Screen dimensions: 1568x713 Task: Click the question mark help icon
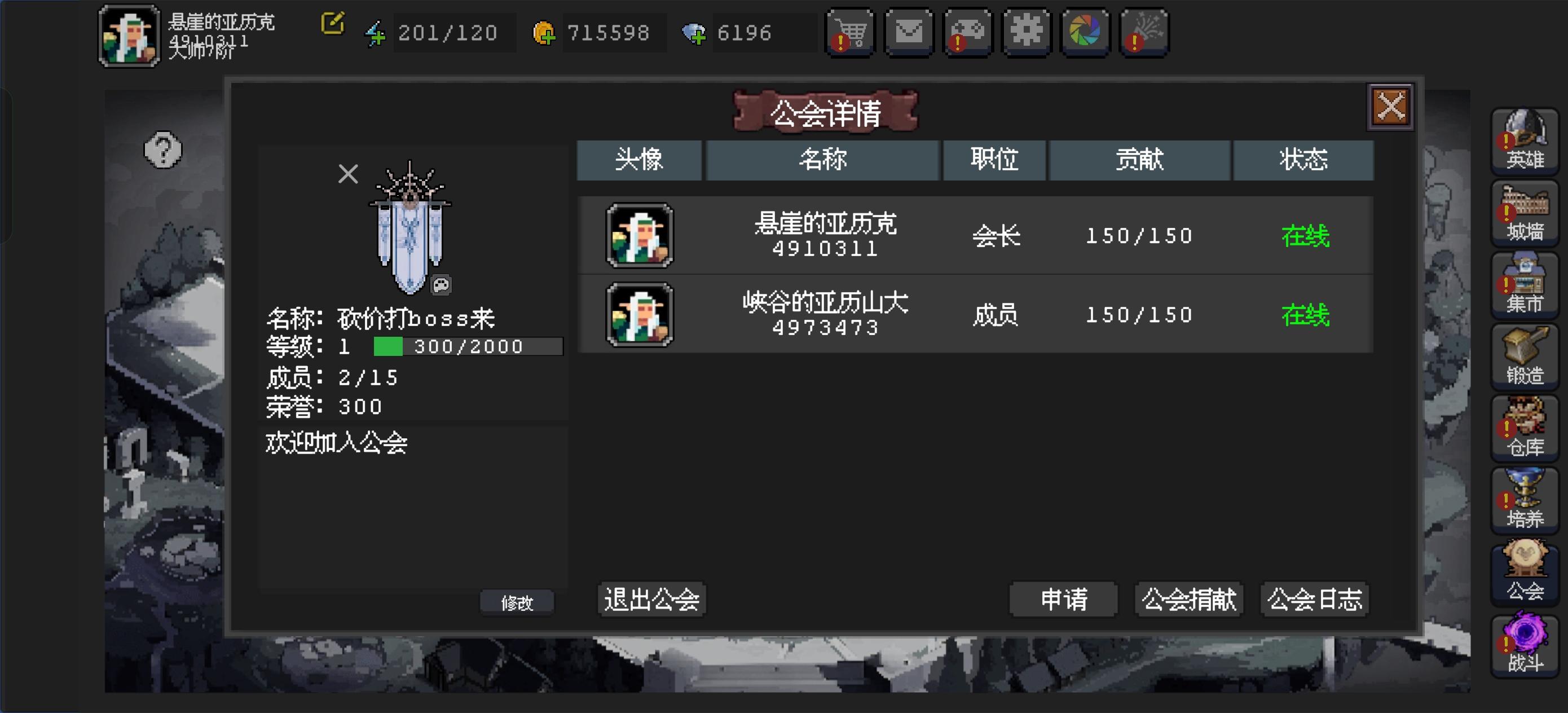[162, 150]
